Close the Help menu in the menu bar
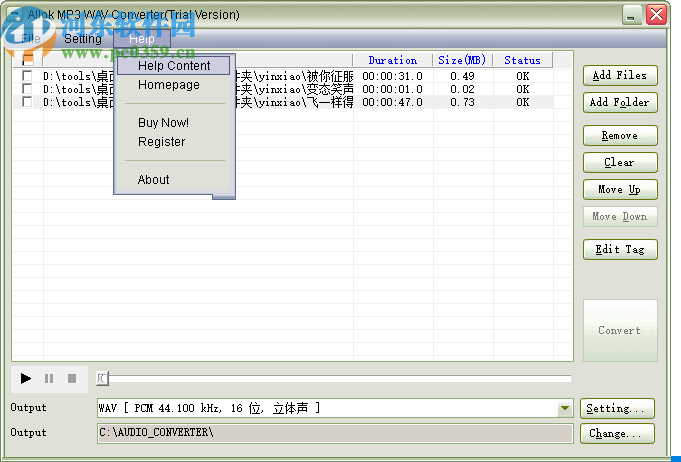Viewport: 681px width, 462px height. (142, 39)
